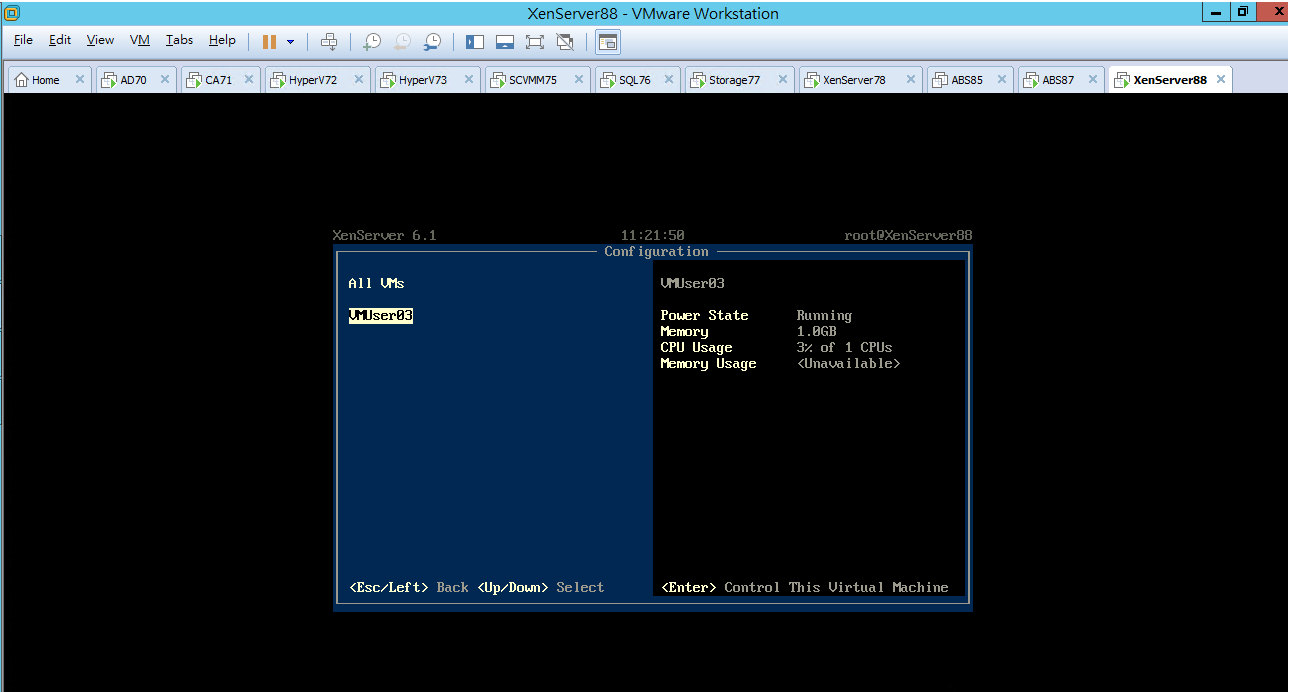Switch to the Storage77 tab

(x=734, y=80)
